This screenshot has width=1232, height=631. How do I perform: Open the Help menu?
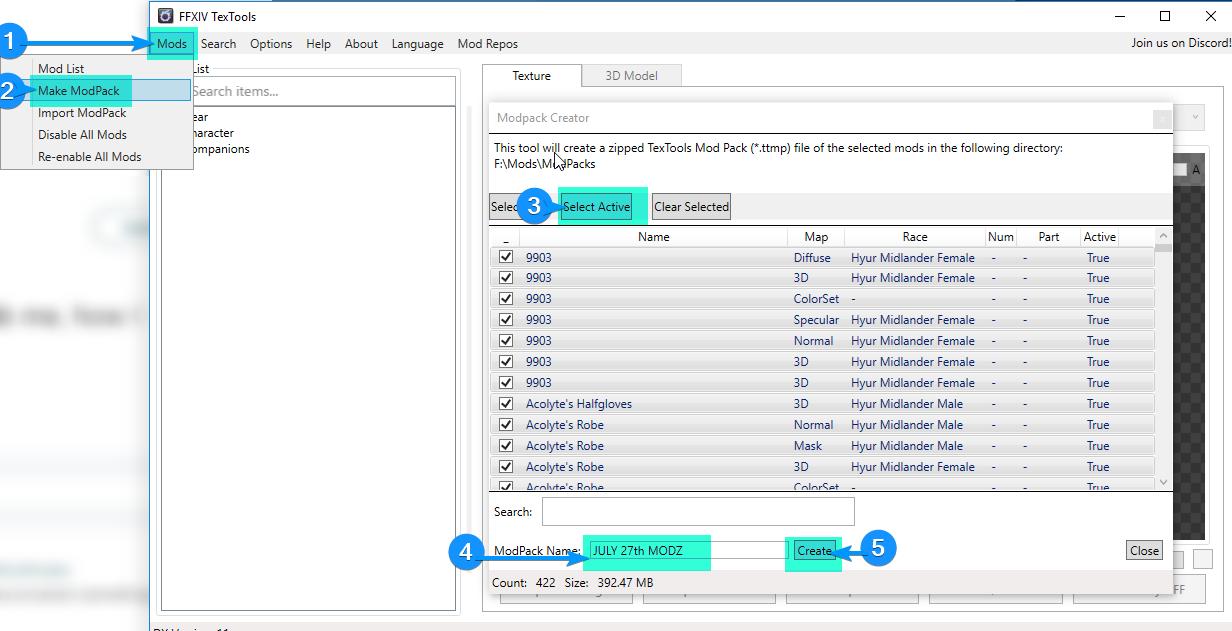coord(318,44)
